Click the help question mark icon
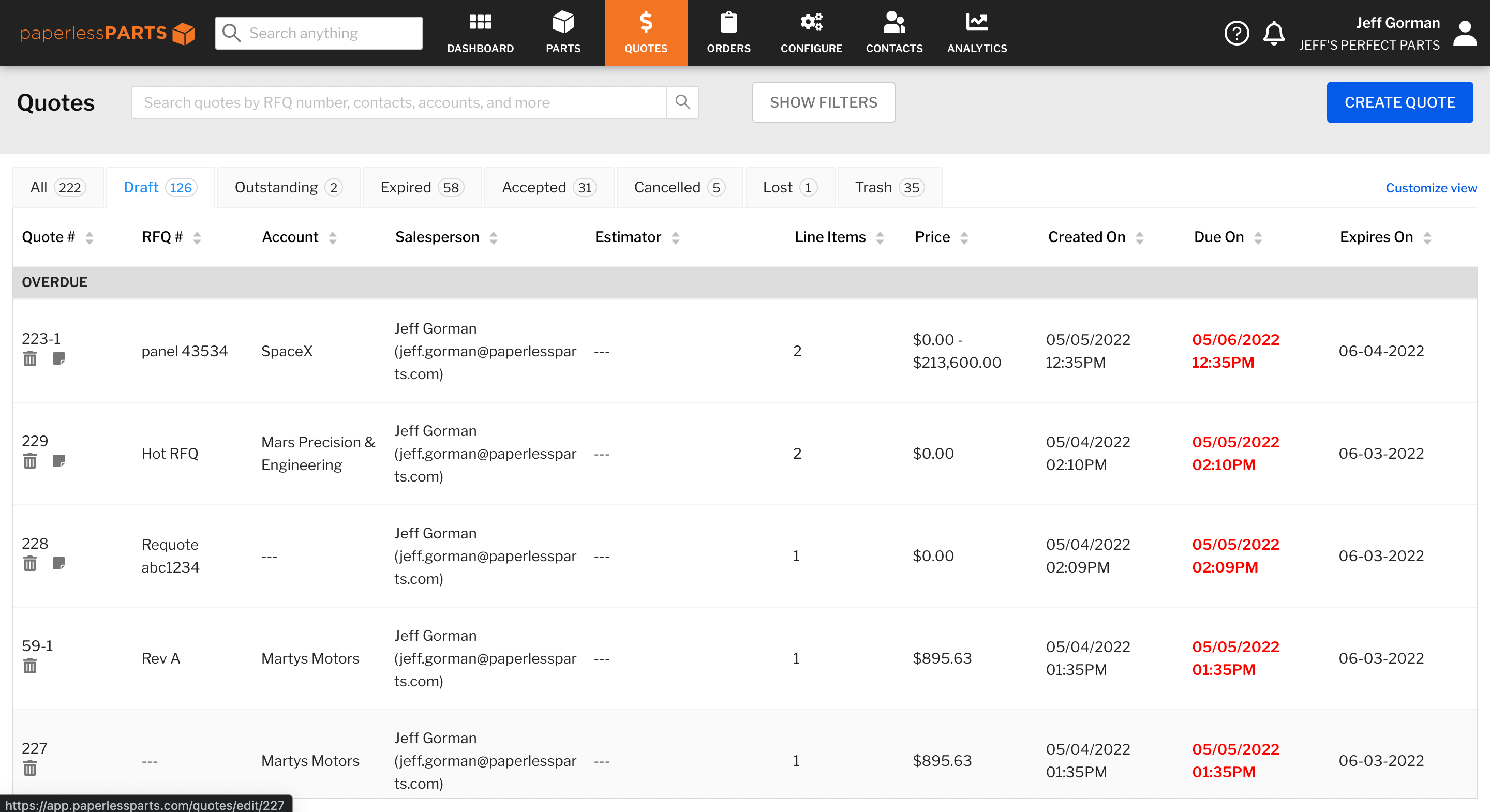1490x812 pixels. coord(1237,33)
